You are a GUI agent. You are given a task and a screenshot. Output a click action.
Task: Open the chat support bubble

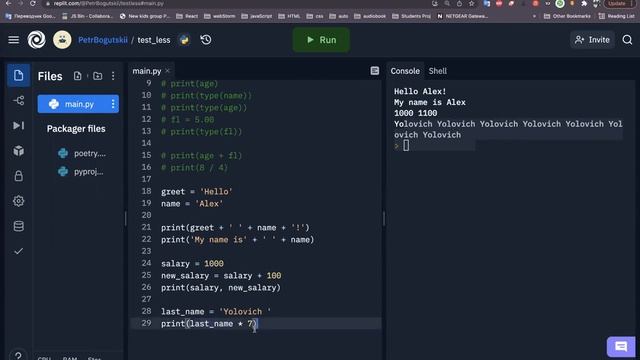click(x=621, y=347)
